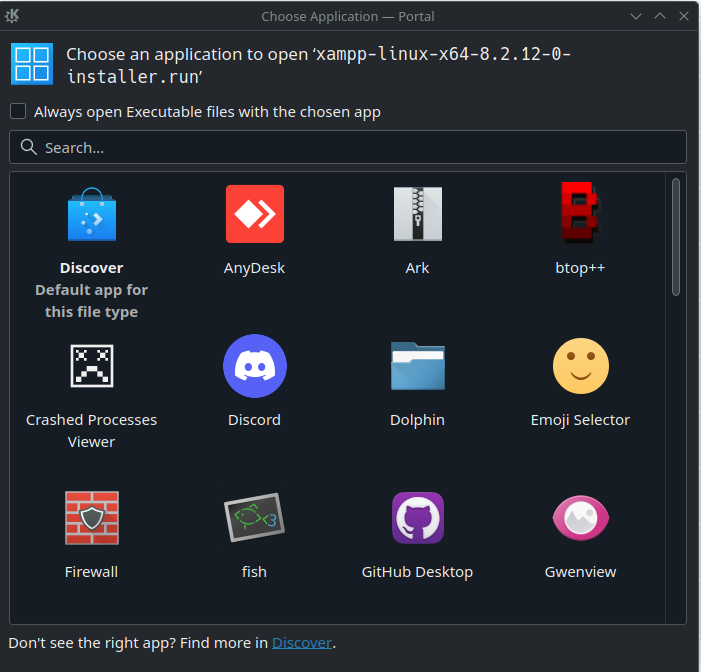Maximize the Choose Application window

point(660,17)
